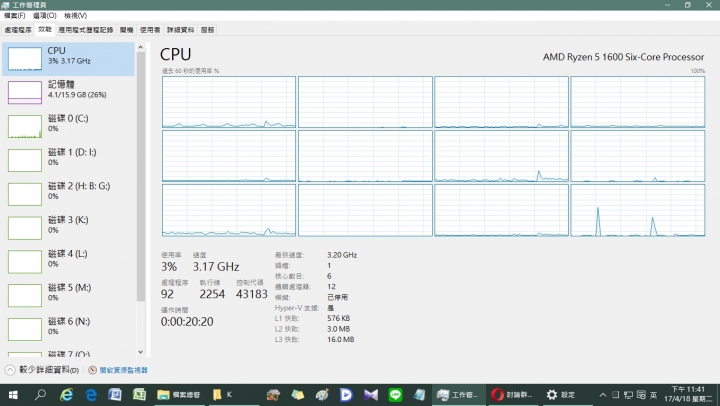Click the resource monitor icon beside link
This screenshot has height=406, width=720.
tap(92, 370)
